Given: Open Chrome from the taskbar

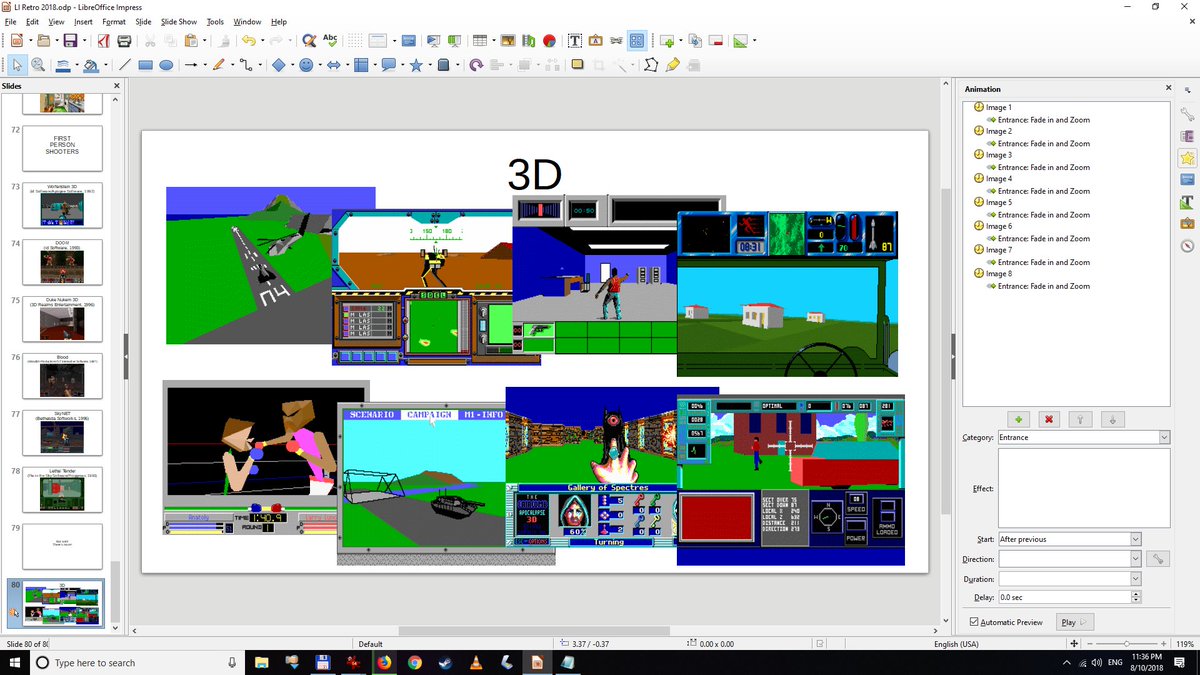Looking at the screenshot, I should click(x=415, y=662).
